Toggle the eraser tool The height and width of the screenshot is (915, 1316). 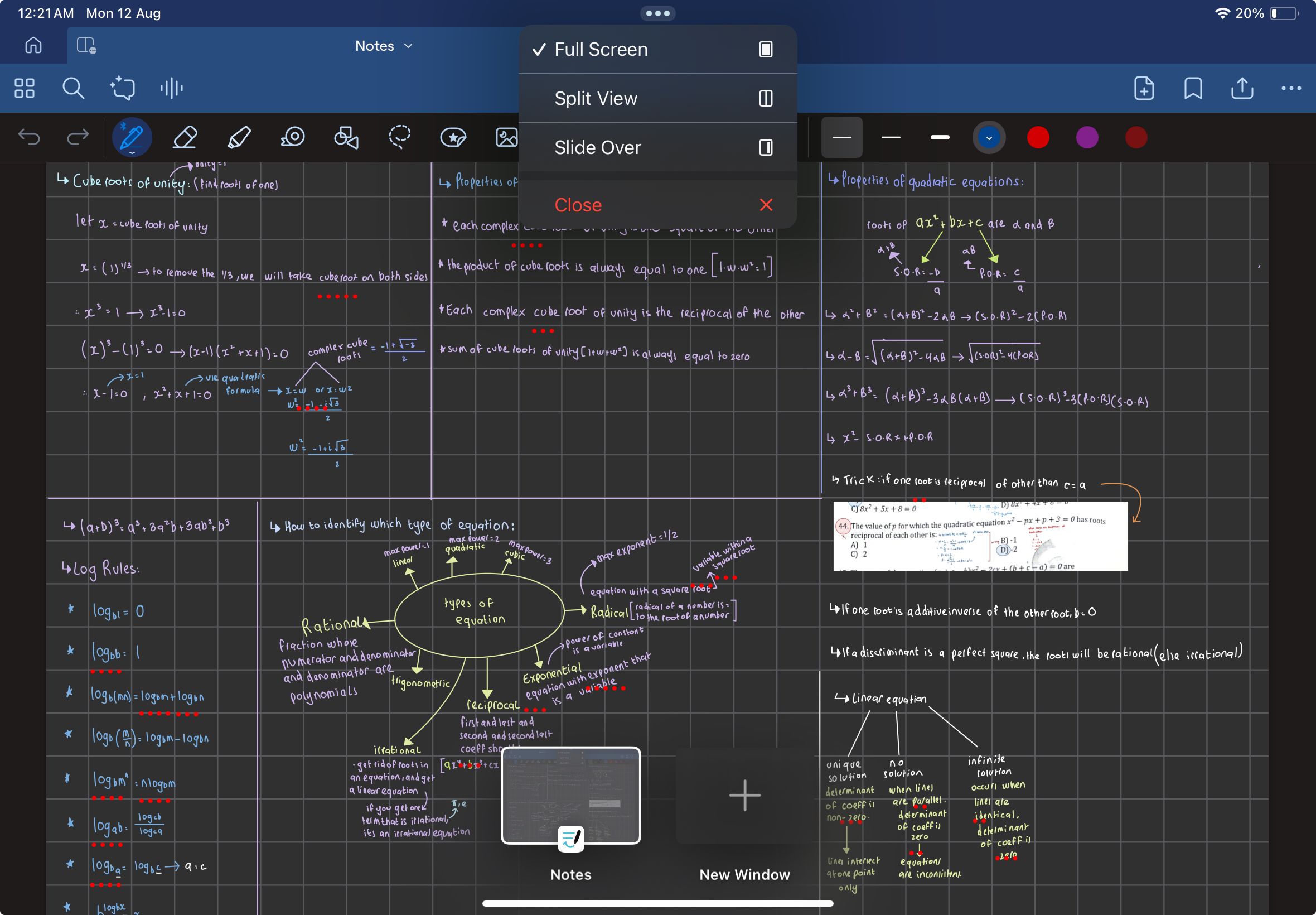click(184, 138)
